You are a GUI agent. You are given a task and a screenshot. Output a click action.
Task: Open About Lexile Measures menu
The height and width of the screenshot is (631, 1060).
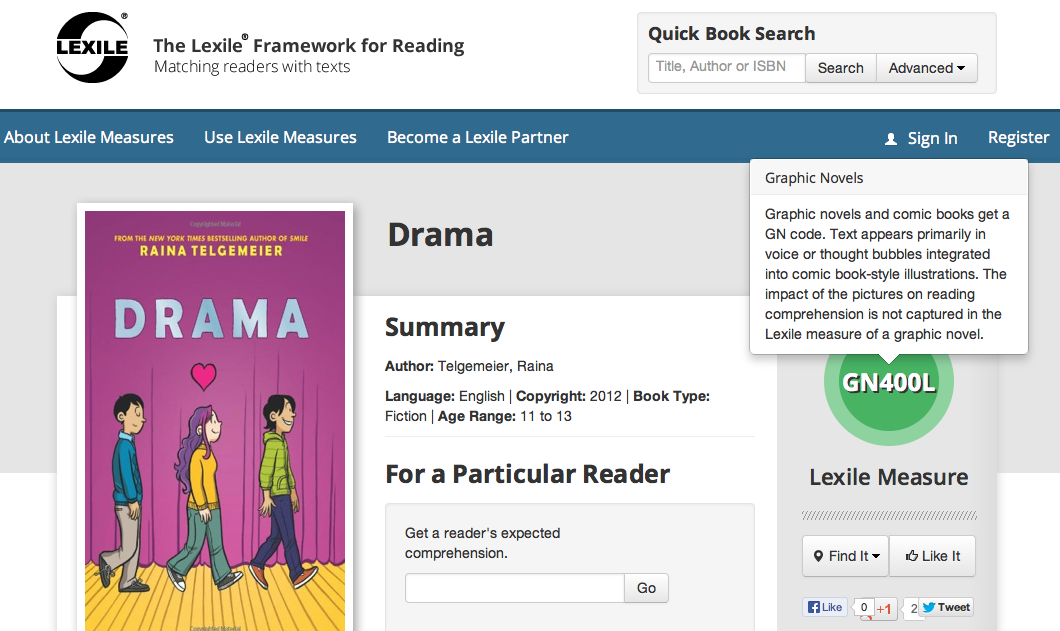89,137
